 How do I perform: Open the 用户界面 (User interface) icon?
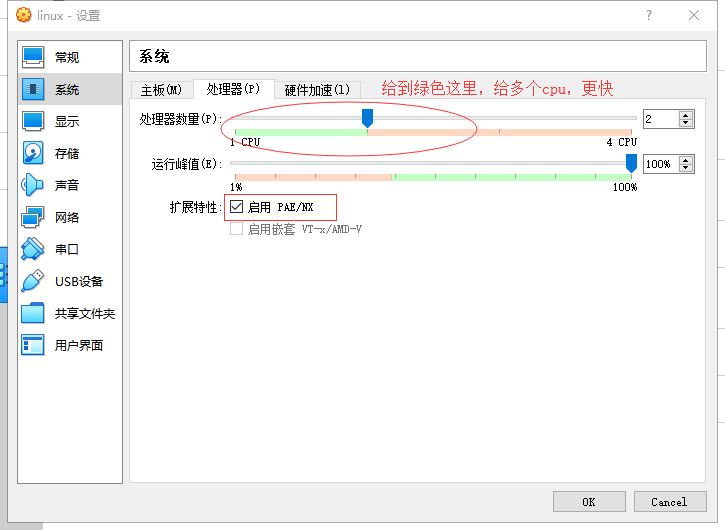33,346
